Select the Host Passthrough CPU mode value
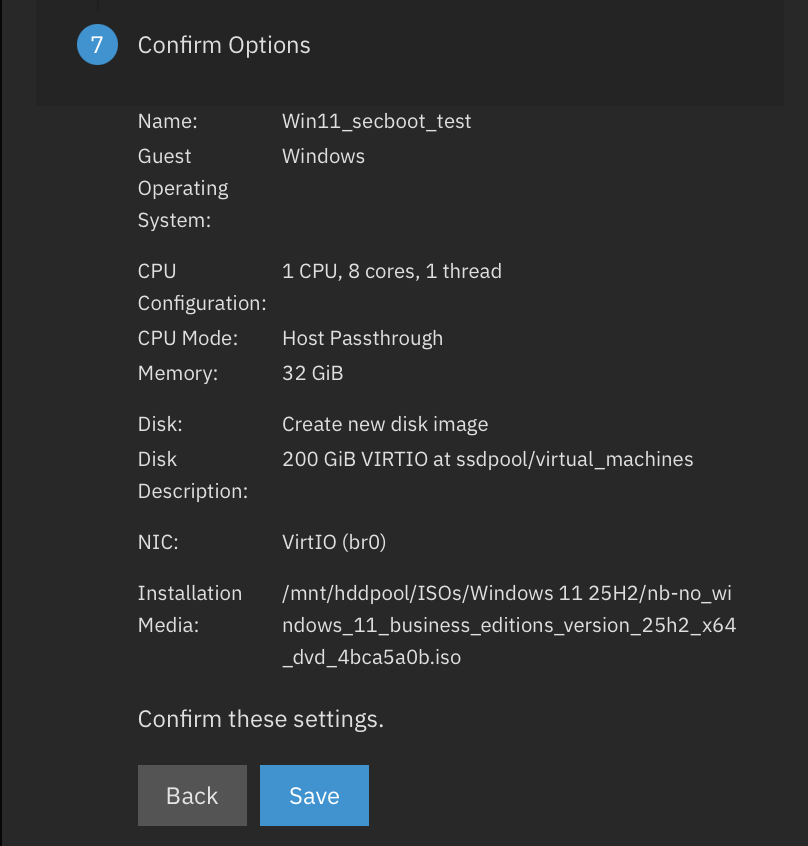808x846 pixels. click(x=362, y=338)
